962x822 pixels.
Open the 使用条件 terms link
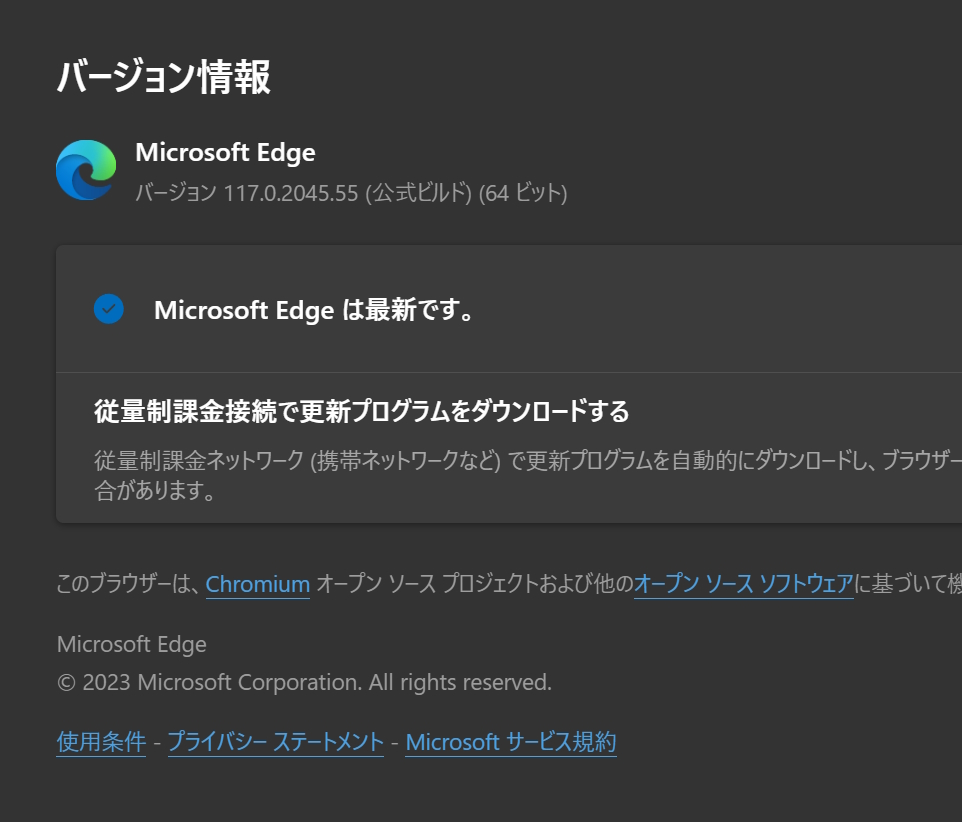100,742
